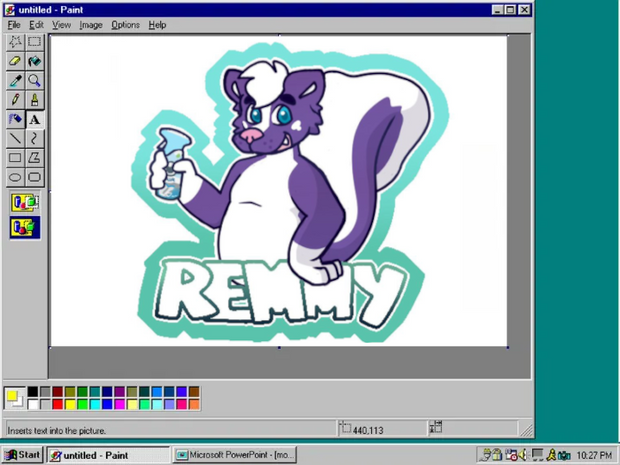Viewport: 620px width, 465px height.
Task: Expand the Options menu
Action: (125, 25)
